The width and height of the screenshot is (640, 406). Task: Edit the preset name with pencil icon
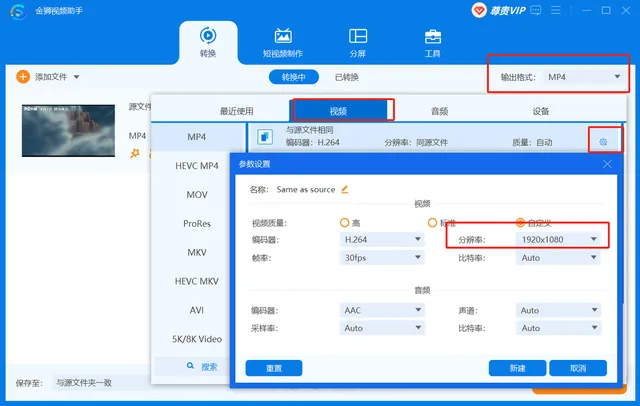(344, 189)
